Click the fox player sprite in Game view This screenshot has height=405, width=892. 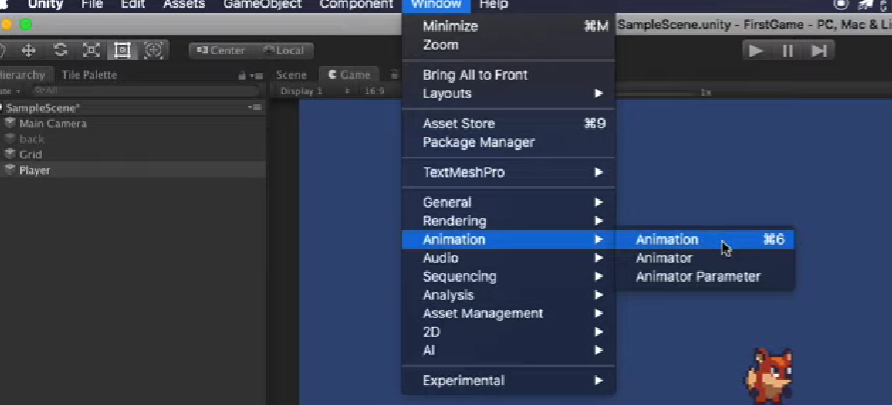769,376
